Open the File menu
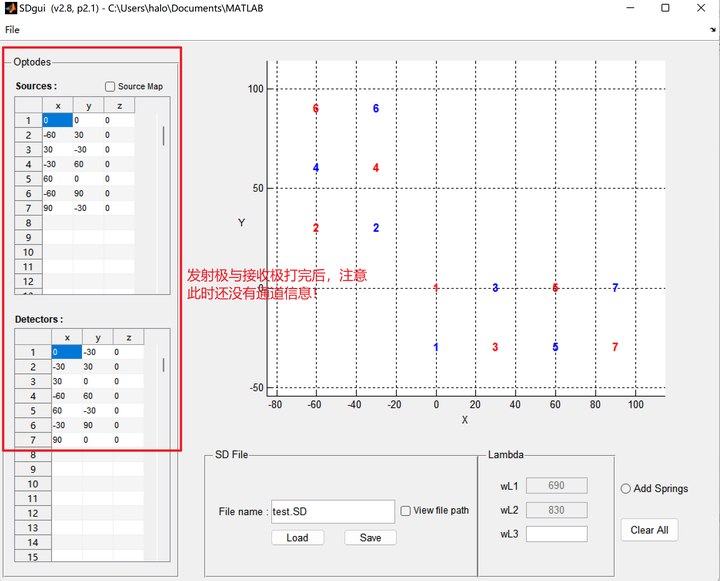 [12, 30]
